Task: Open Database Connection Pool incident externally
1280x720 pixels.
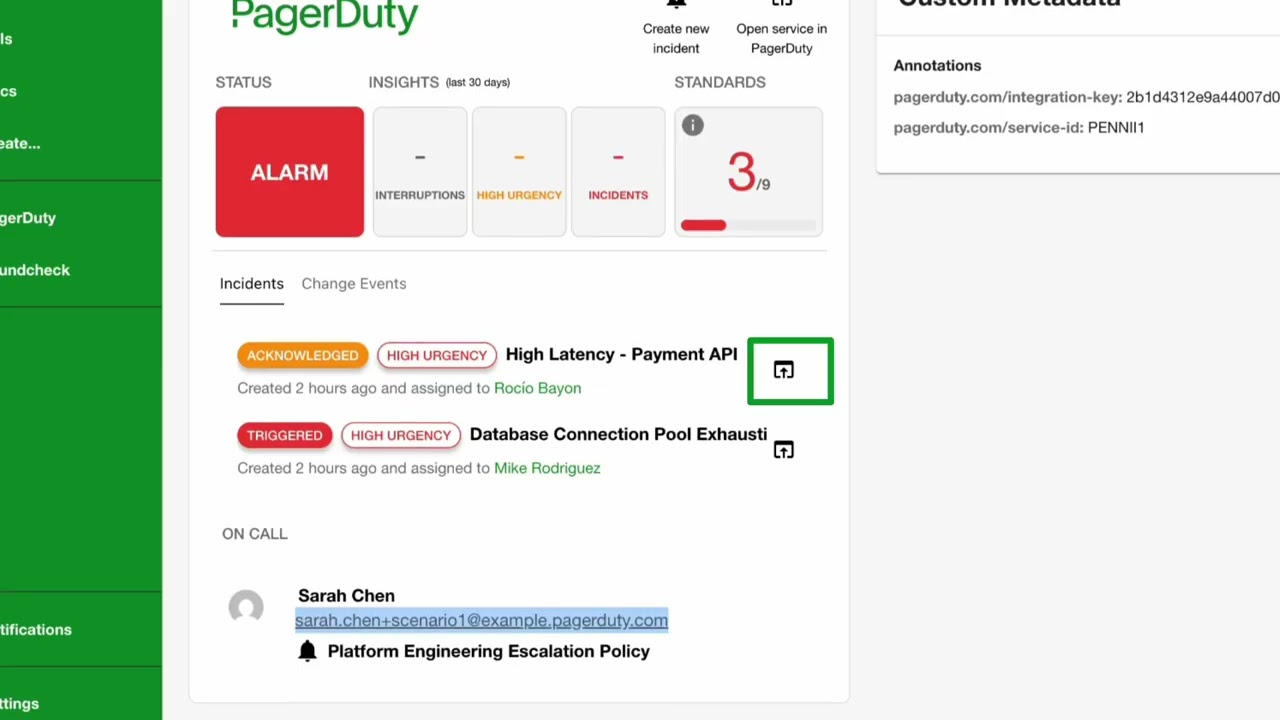Action: (783, 451)
